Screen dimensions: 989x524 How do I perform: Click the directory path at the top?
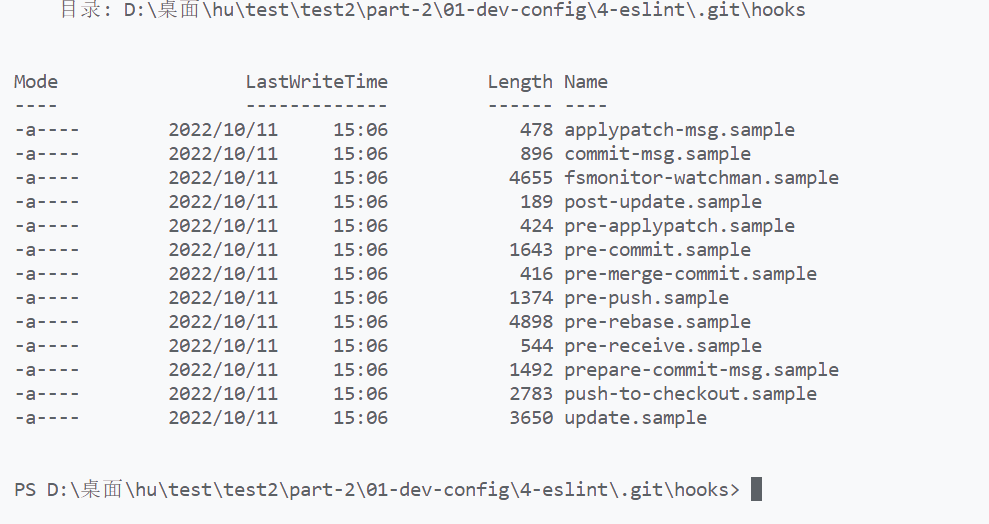click(x=464, y=10)
